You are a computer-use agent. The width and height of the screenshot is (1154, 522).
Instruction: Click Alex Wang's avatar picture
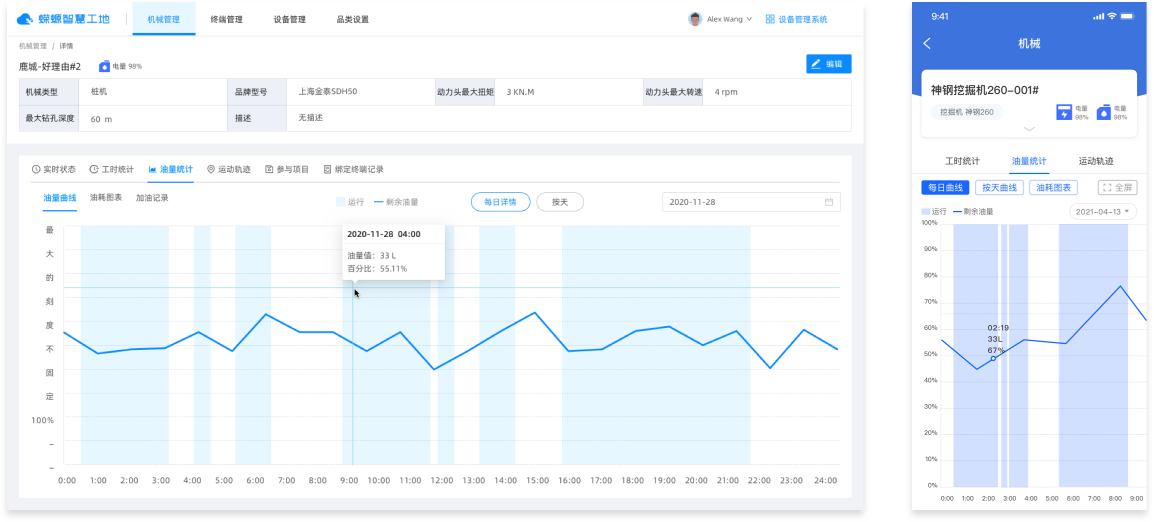click(x=695, y=19)
